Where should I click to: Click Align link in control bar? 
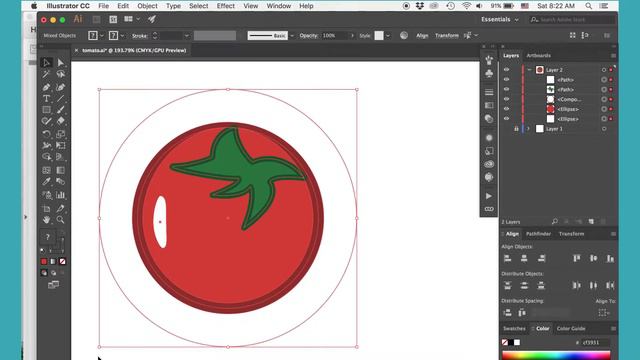coord(422,36)
